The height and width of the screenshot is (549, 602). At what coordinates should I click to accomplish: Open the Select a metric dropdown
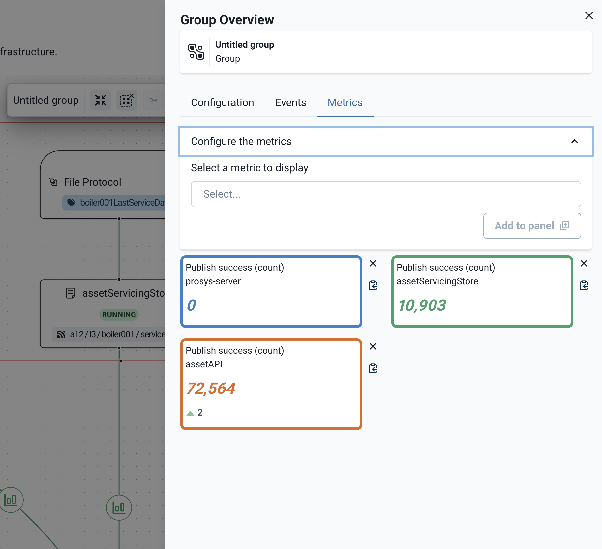point(385,194)
